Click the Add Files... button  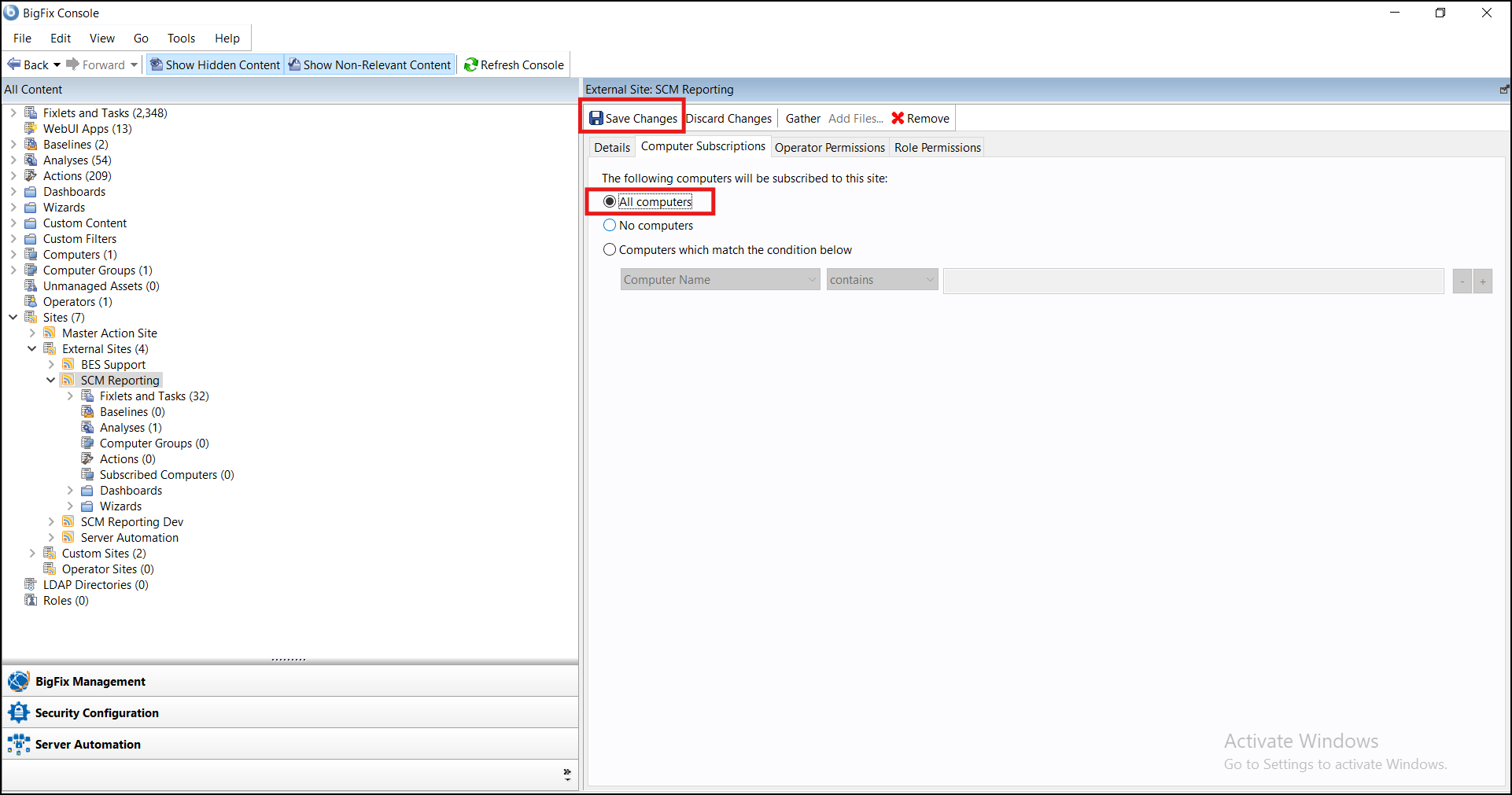click(x=856, y=118)
